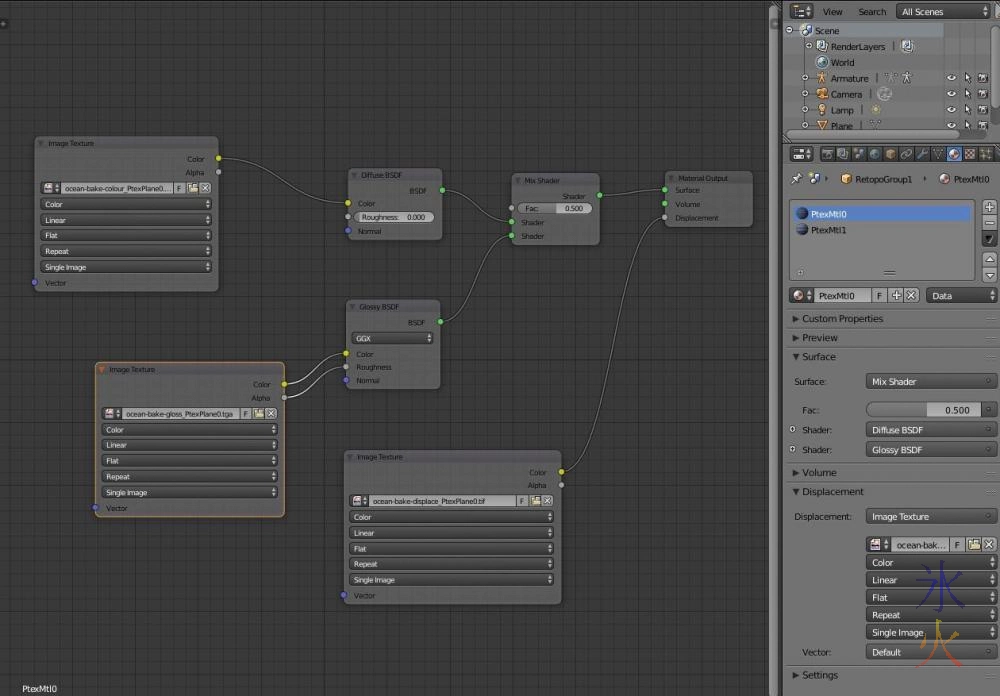Toggle Camera renderability in outliner
The image size is (1000, 696).
[x=982, y=94]
